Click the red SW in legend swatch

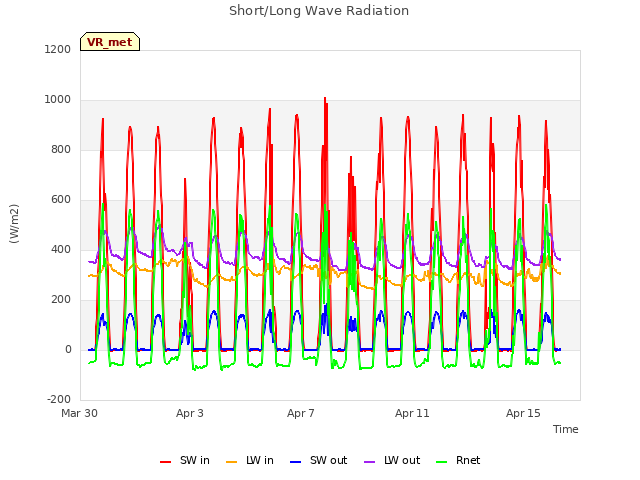click(x=165, y=462)
